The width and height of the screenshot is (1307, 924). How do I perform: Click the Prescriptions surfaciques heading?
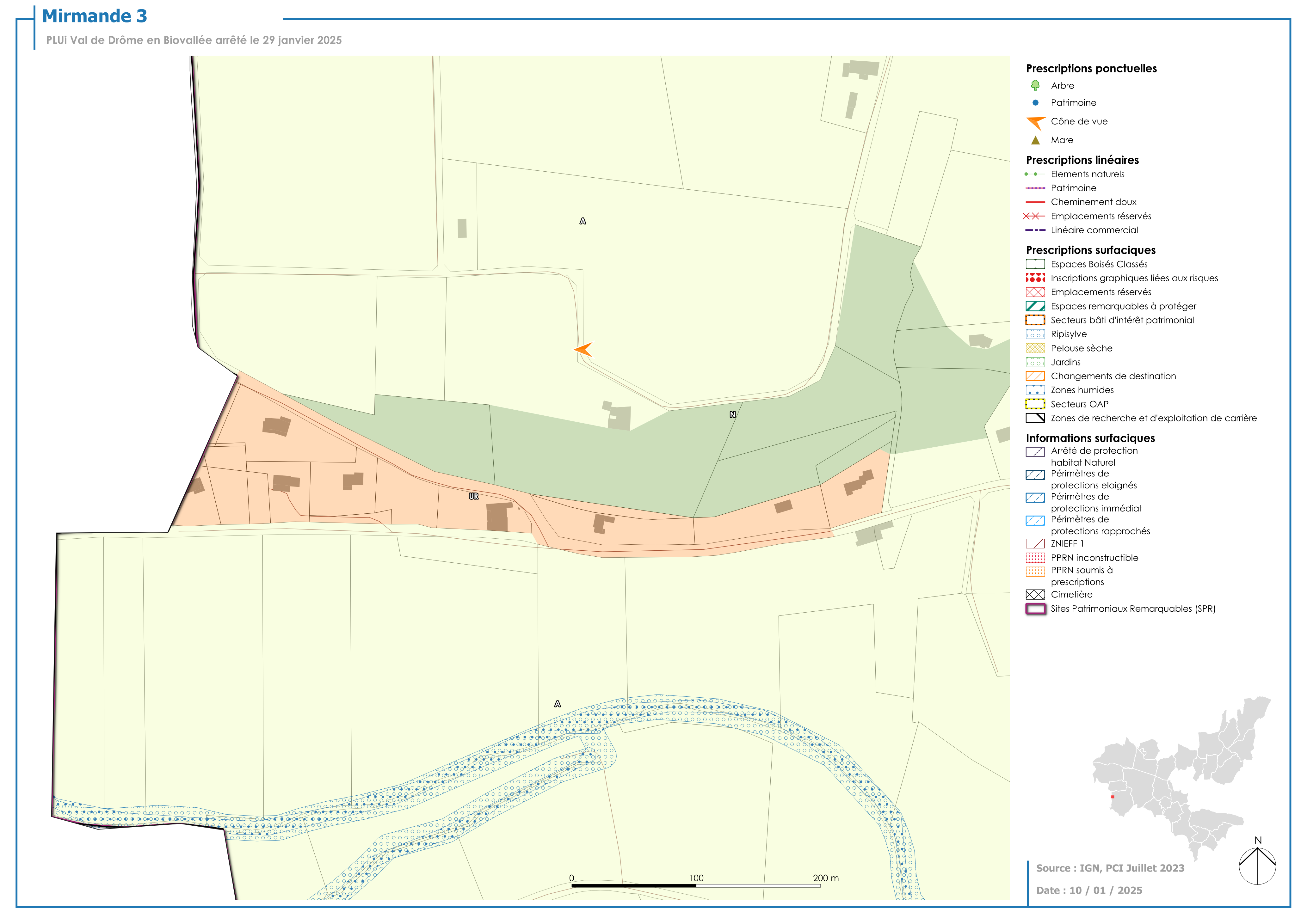[1091, 250]
